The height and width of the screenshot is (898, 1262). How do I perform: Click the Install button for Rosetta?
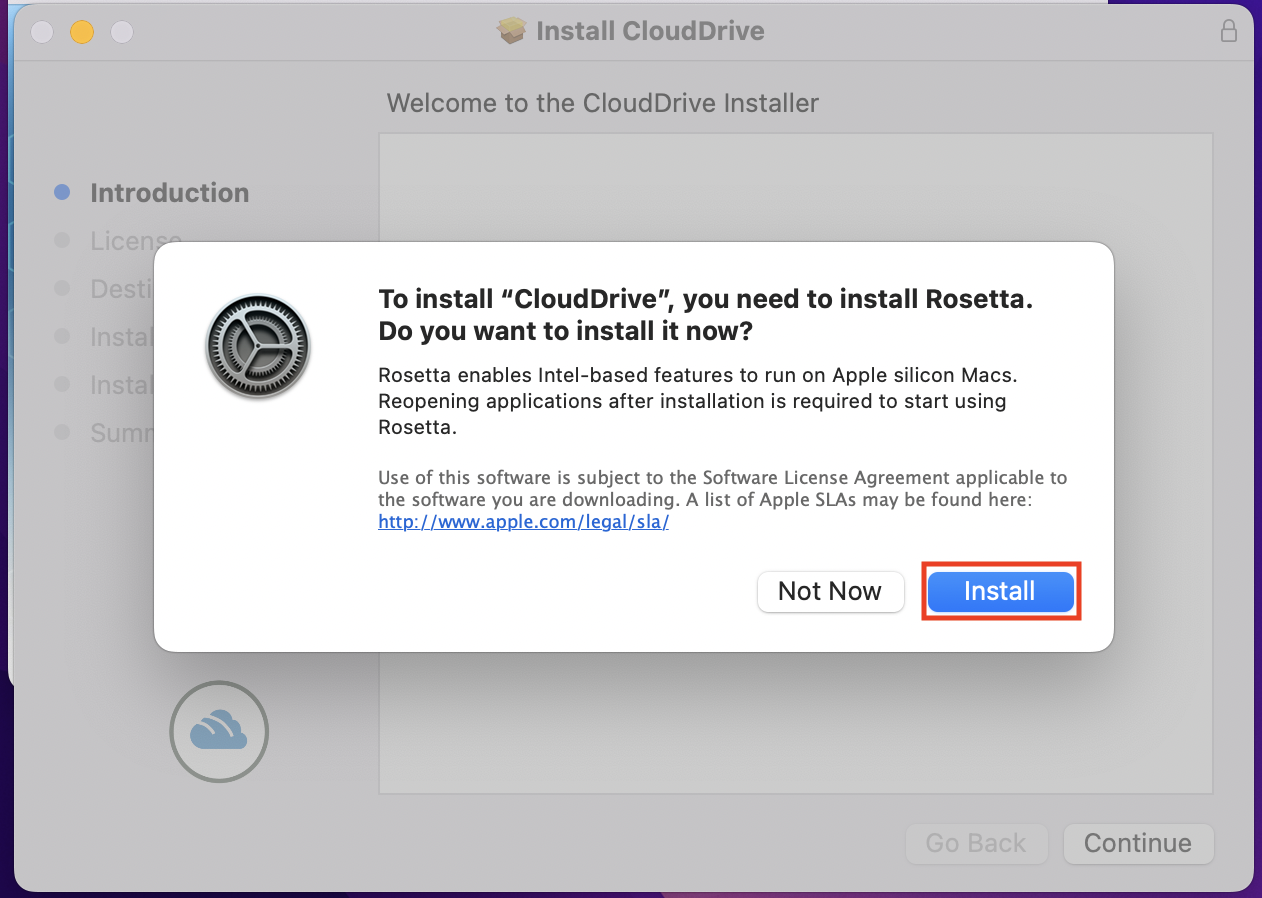point(1000,591)
